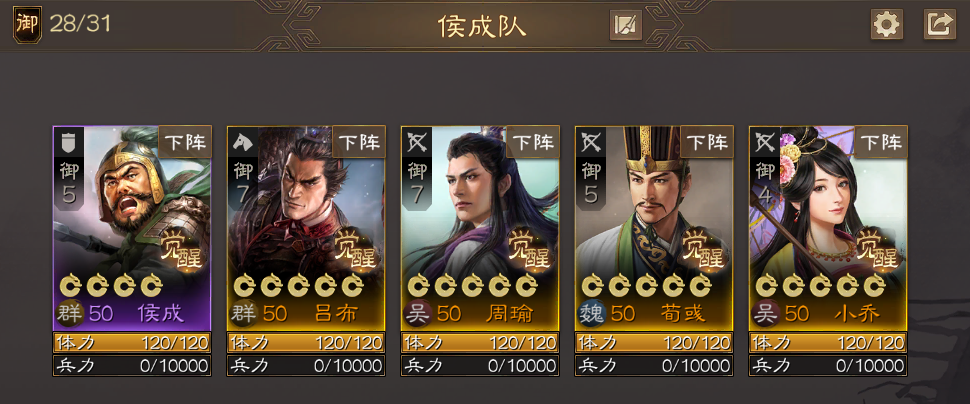
Task: Remove 小乔 with 下阵 button
Action: pos(881,142)
